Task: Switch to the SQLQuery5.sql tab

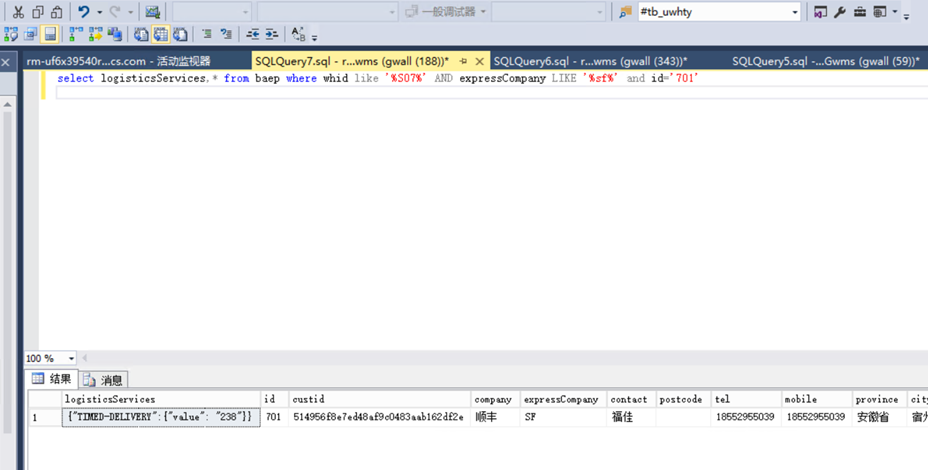Action: point(826,61)
